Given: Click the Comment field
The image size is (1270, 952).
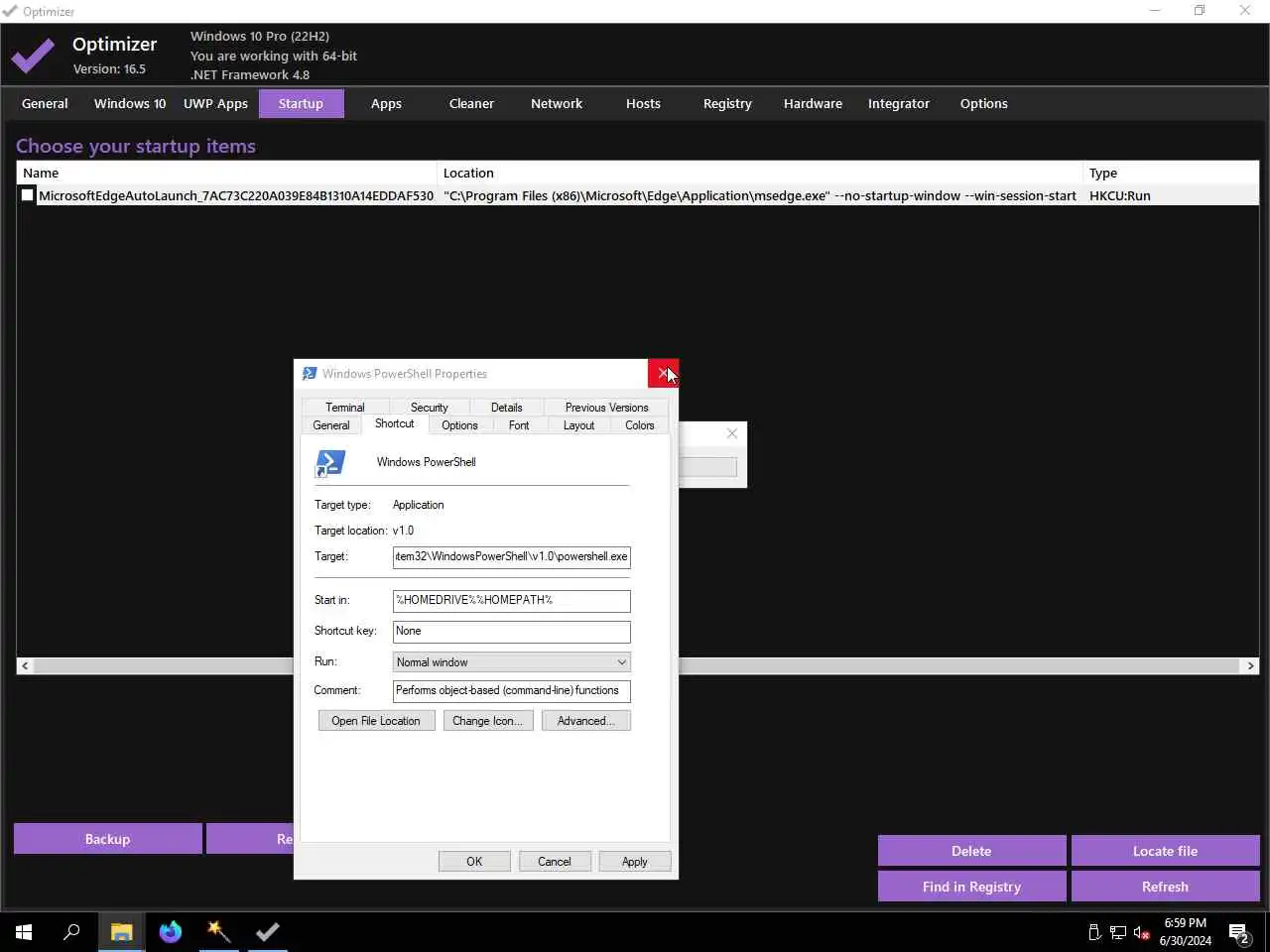Looking at the screenshot, I should tap(512, 691).
